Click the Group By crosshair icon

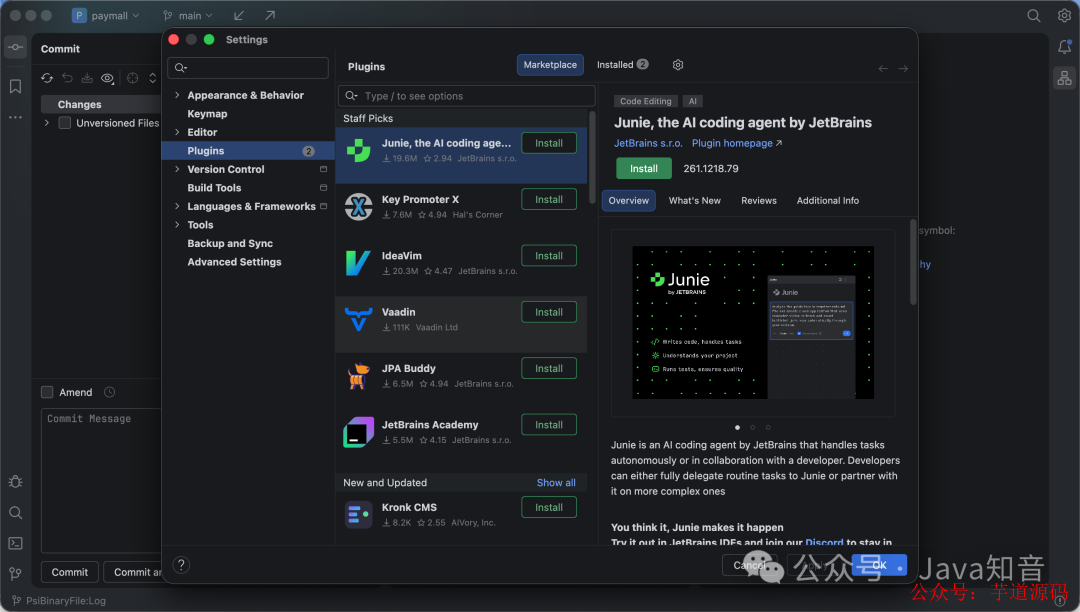point(132,78)
